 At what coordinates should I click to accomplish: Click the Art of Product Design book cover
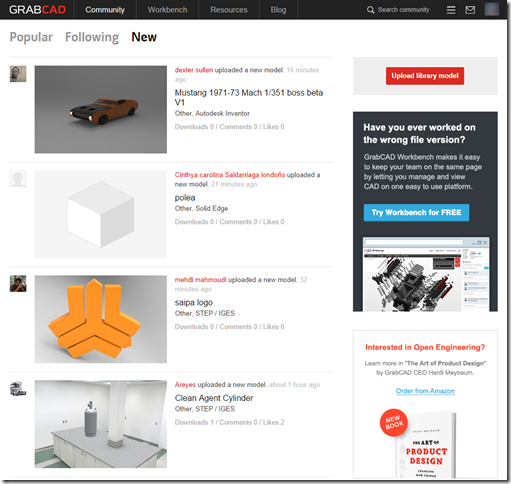(x=426, y=445)
